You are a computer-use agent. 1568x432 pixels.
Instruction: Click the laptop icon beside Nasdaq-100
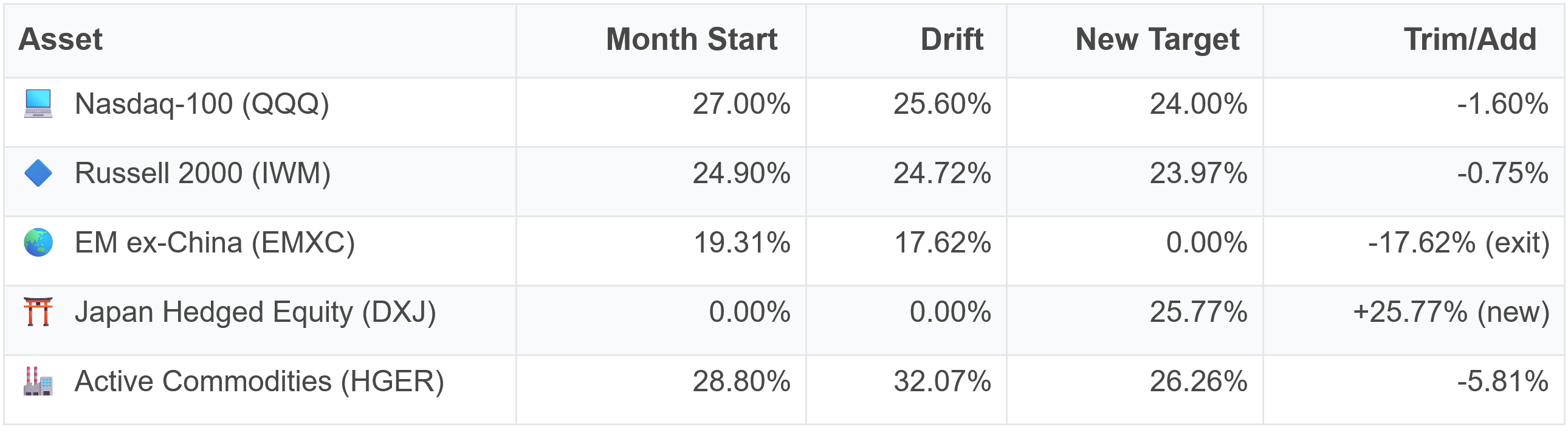pyautogui.click(x=38, y=103)
